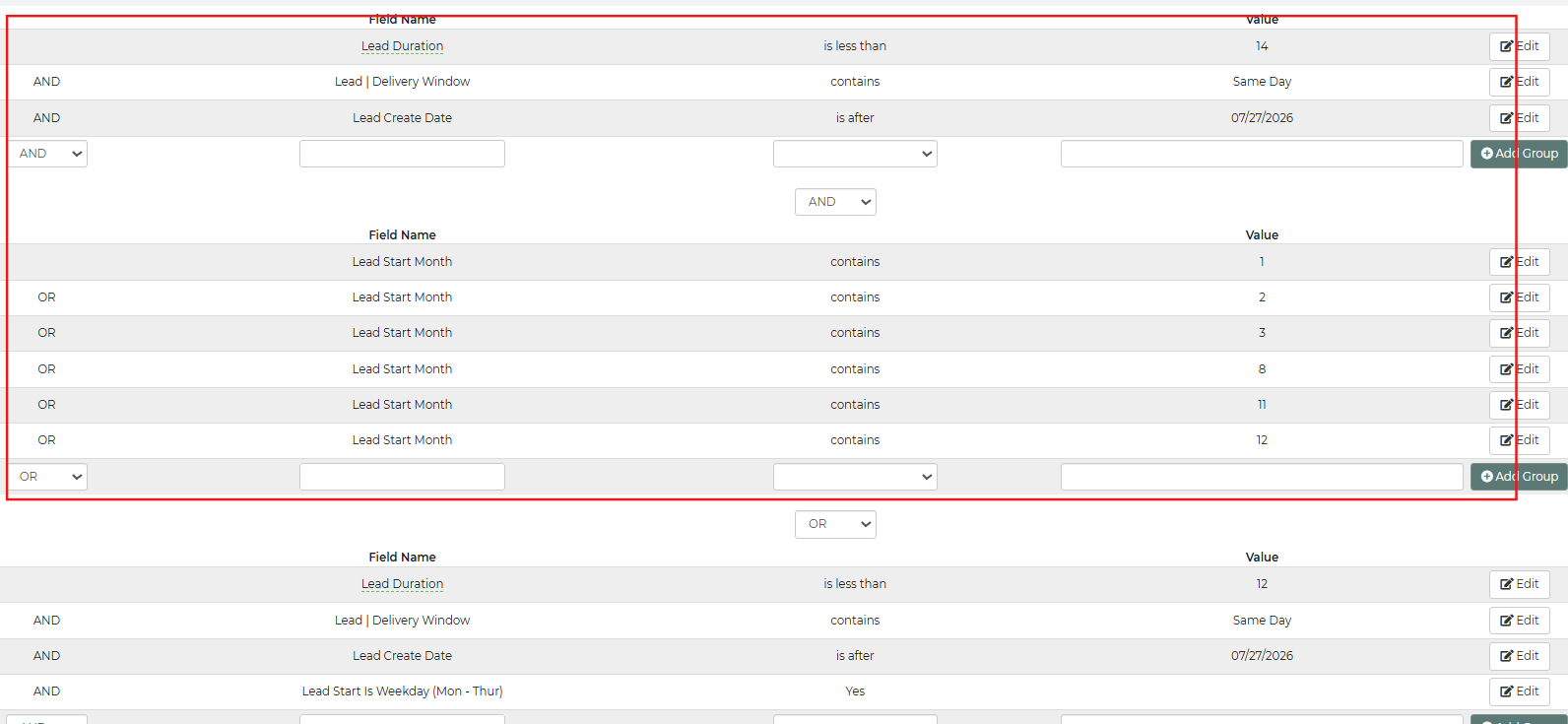Open the OR connector dropdown in second group
This screenshot has width=1568, height=724.
48,477
